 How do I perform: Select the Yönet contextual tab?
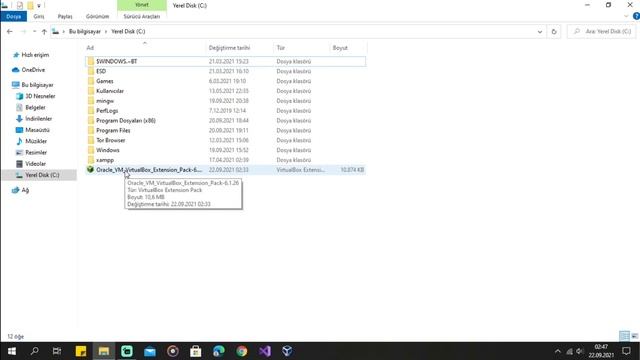click(x=142, y=5)
